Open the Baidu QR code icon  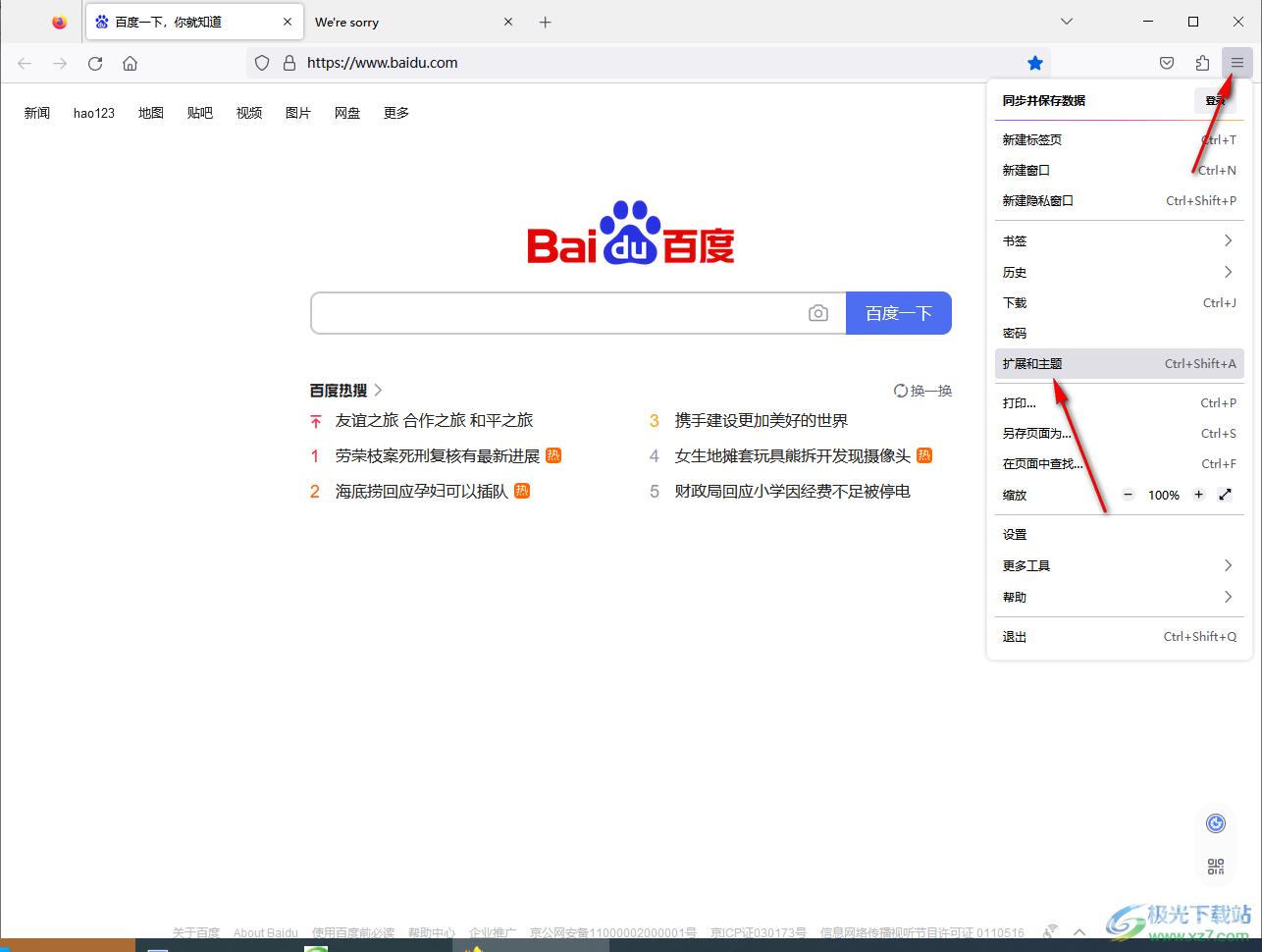pyautogui.click(x=1216, y=866)
